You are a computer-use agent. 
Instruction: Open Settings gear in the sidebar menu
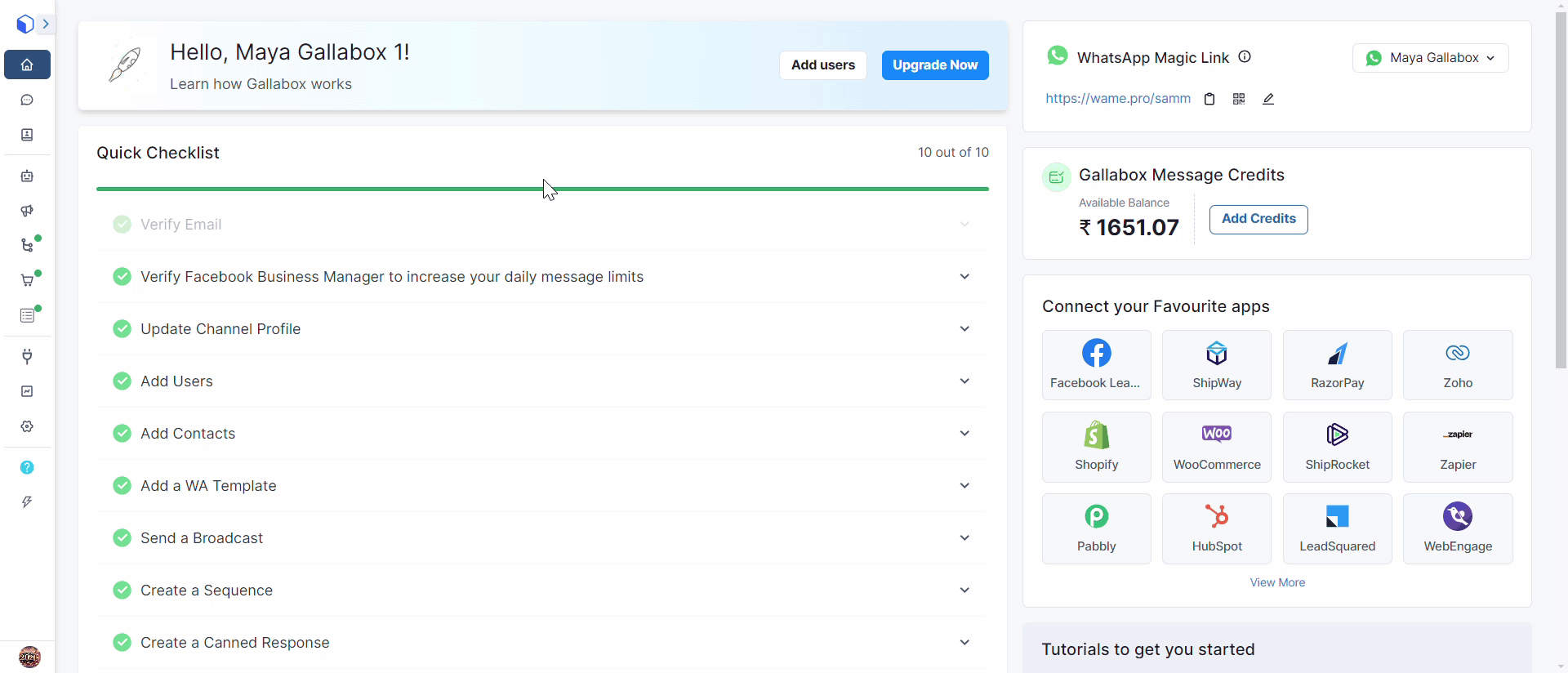(27, 426)
